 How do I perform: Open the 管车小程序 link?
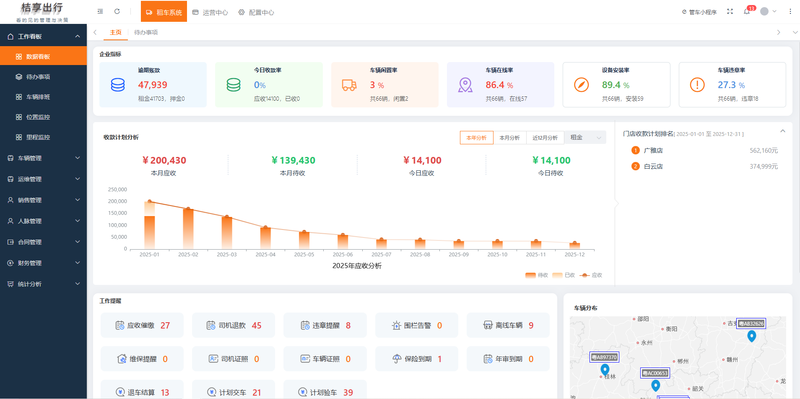click(x=699, y=12)
